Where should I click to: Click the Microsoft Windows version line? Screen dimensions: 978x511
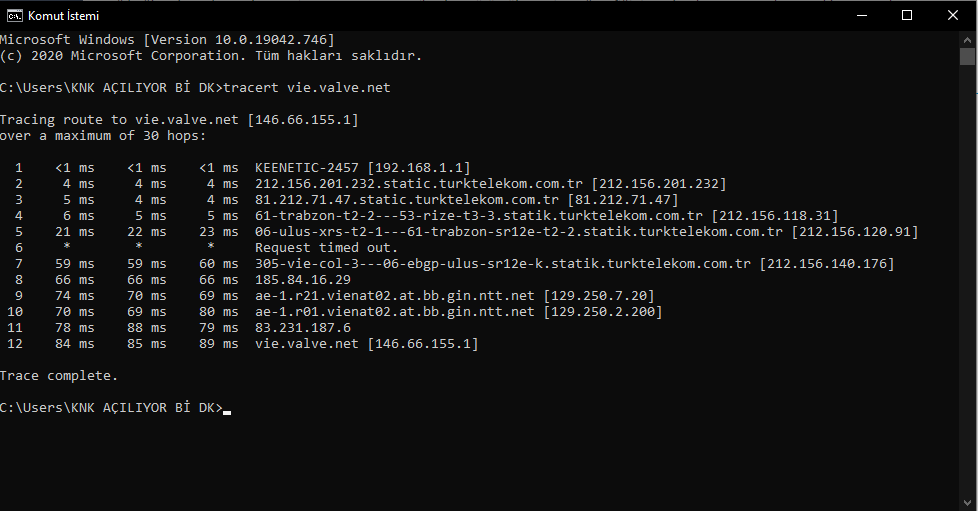tap(167, 40)
